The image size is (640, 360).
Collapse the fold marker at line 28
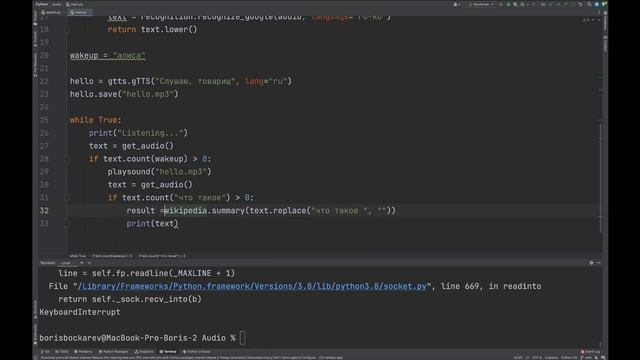(x=67, y=159)
